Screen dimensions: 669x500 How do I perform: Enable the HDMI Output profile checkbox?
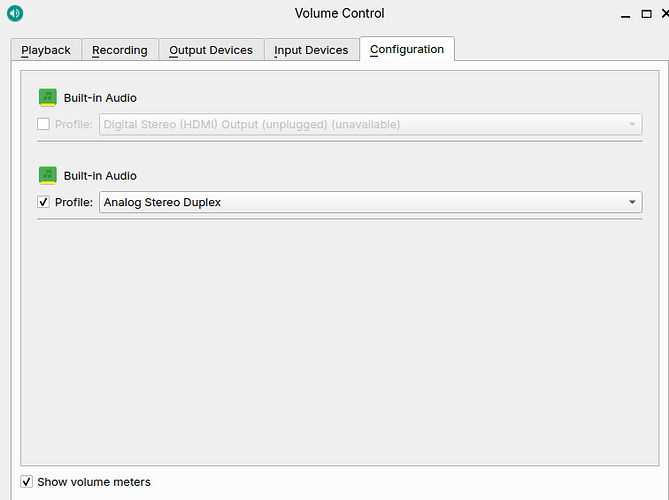(x=43, y=124)
